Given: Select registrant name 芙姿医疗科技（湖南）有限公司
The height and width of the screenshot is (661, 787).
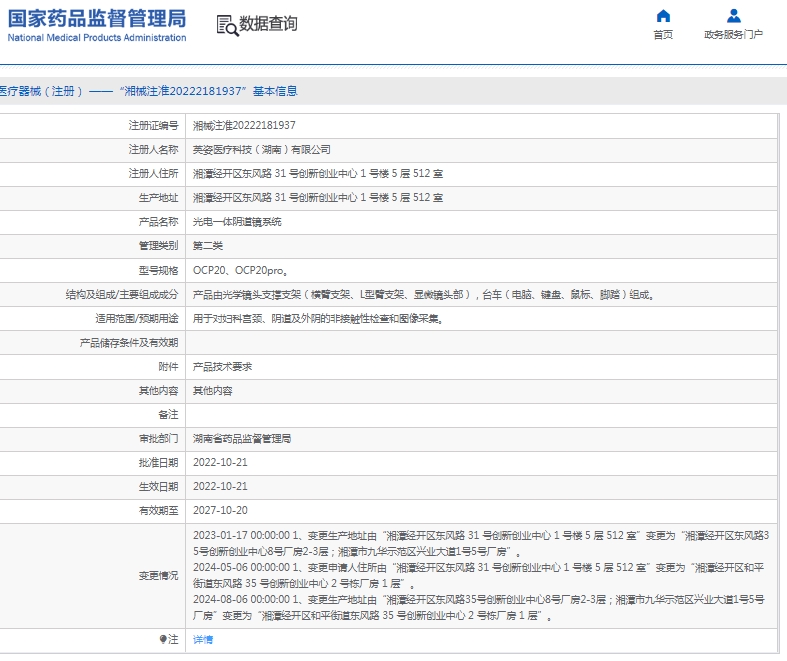Looking at the screenshot, I should point(261,150).
